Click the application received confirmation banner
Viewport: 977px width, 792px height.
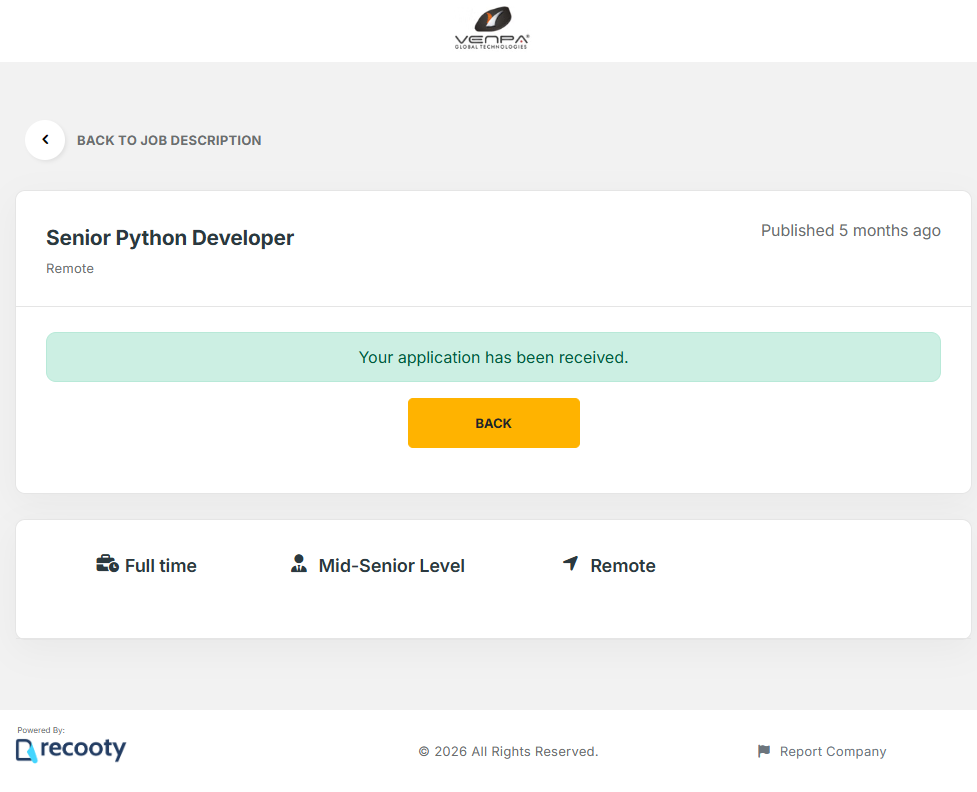pyautogui.click(x=493, y=357)
